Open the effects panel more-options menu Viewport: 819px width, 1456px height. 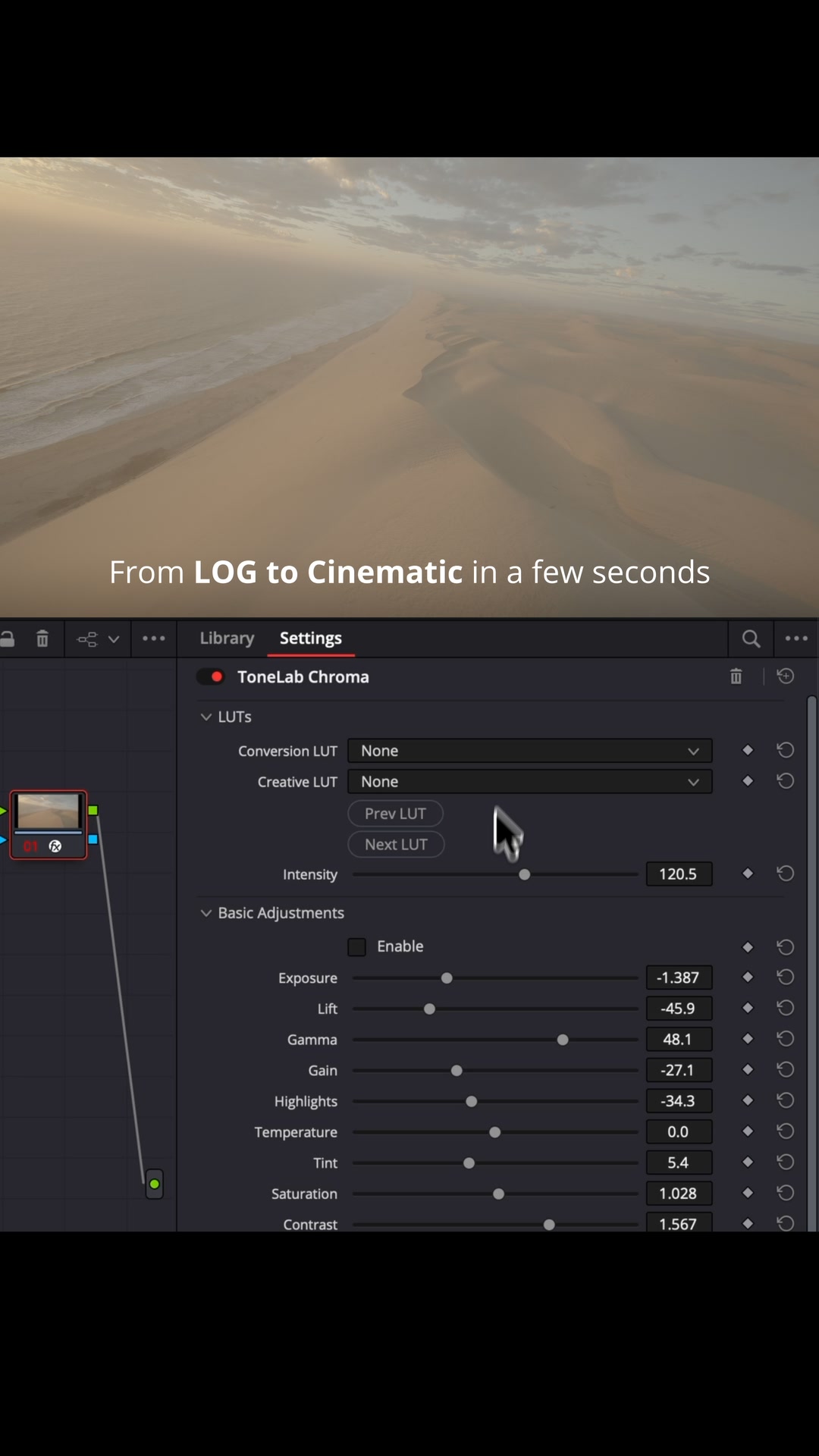(796, 639)
